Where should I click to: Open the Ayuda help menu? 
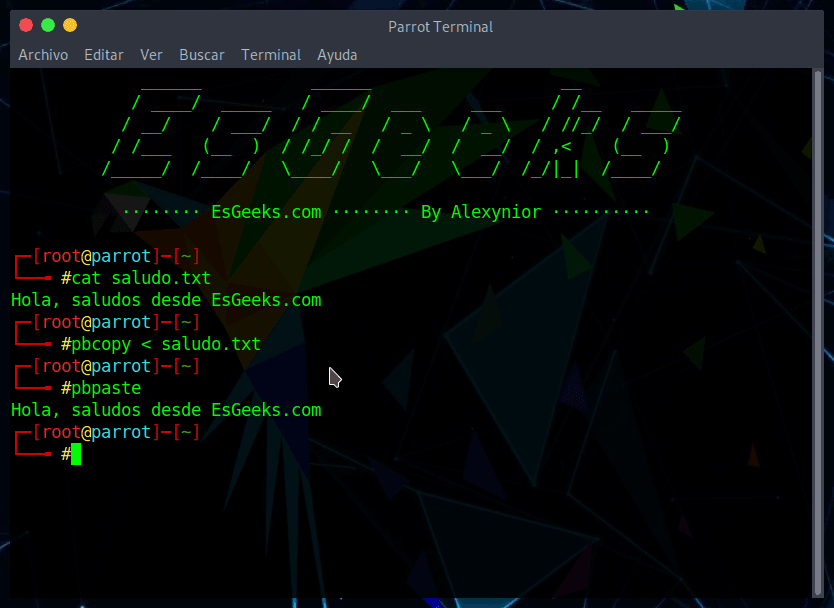coord(337,55)
